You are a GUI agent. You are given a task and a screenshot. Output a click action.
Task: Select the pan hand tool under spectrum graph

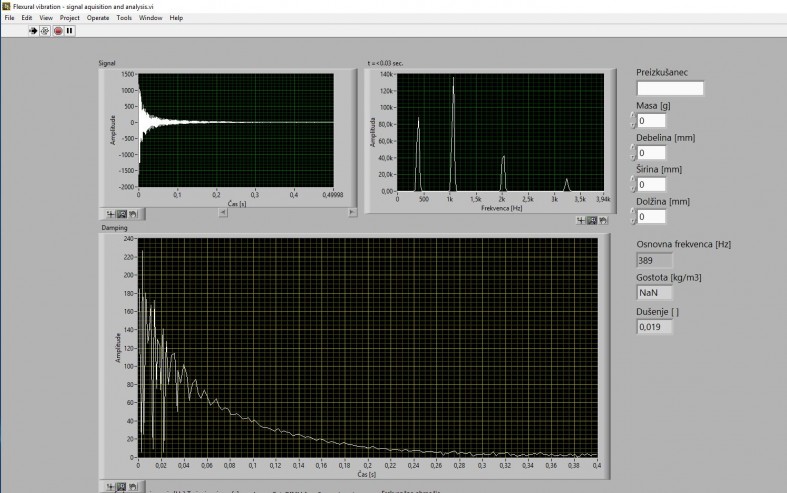click(x=603, y=220)
